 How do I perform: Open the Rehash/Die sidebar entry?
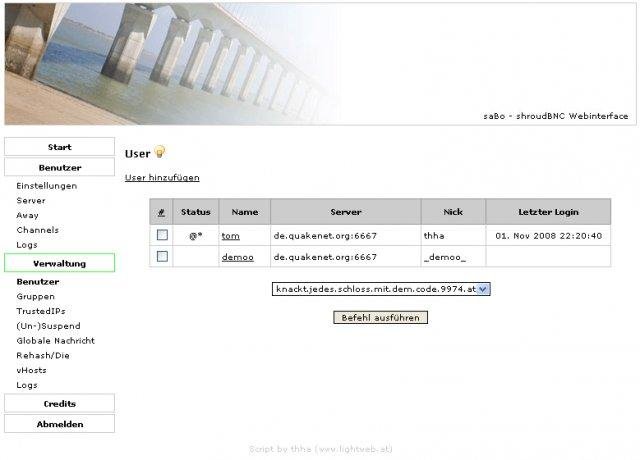(x=43, y=355)
